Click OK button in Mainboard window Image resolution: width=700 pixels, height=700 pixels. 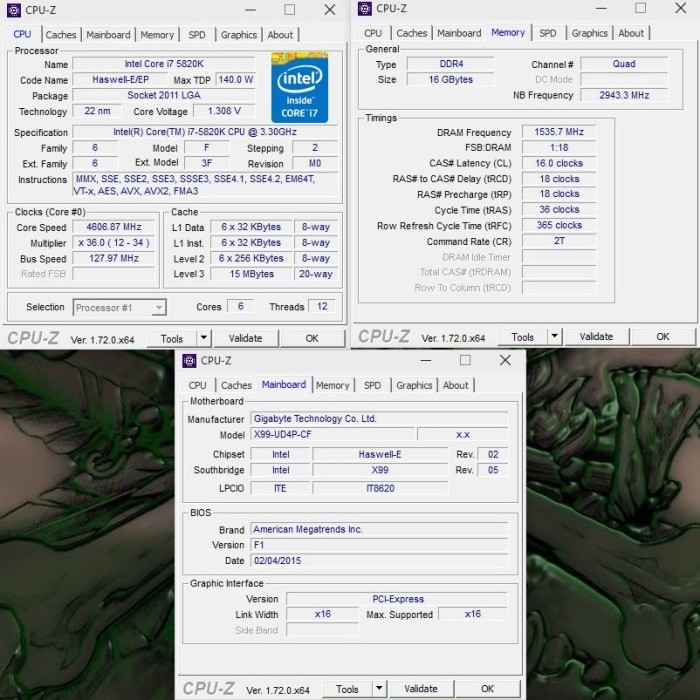[x=488, y=689]
